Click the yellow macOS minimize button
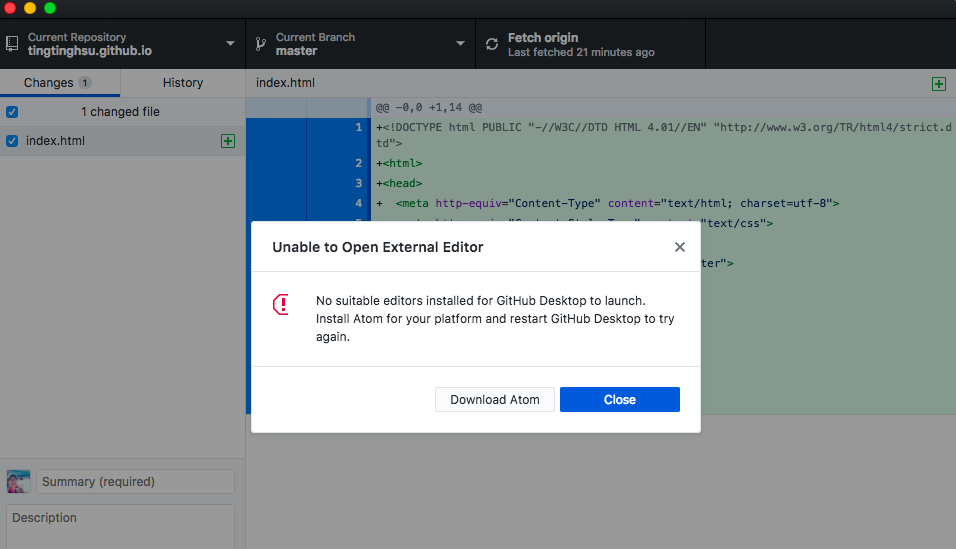This screenshot has width=956, height=549. [30, 8]
